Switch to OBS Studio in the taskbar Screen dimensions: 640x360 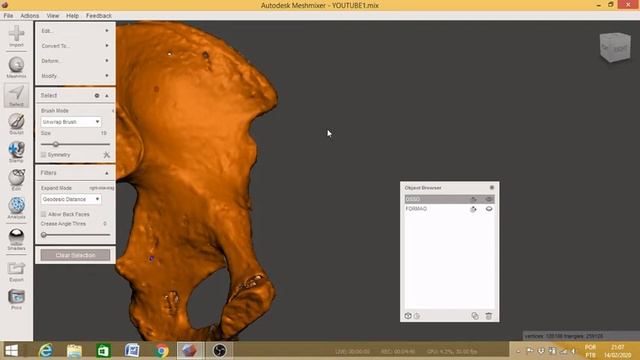[x=219, y=351]
